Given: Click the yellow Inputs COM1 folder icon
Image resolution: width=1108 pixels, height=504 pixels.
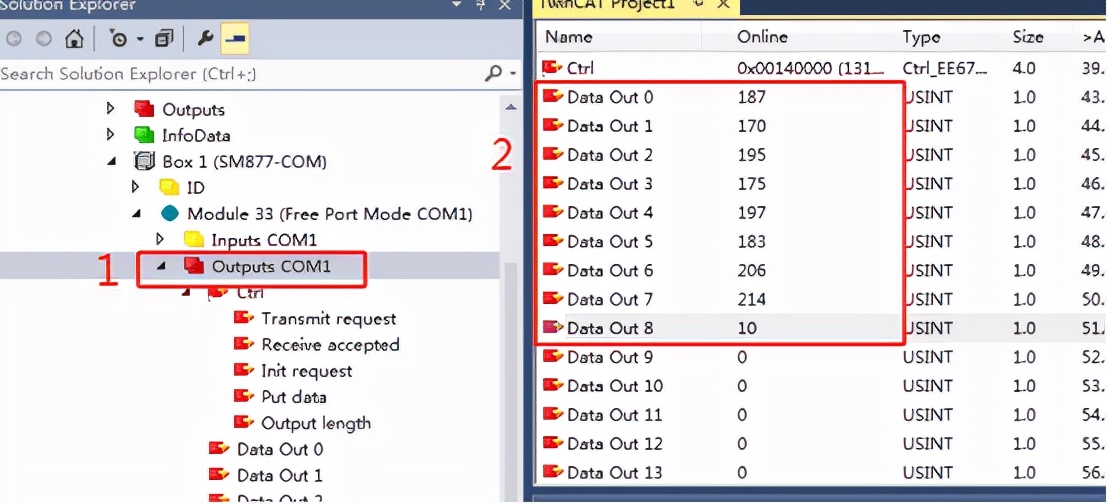Looking at the screenshot, I should [x=194, y=240].
